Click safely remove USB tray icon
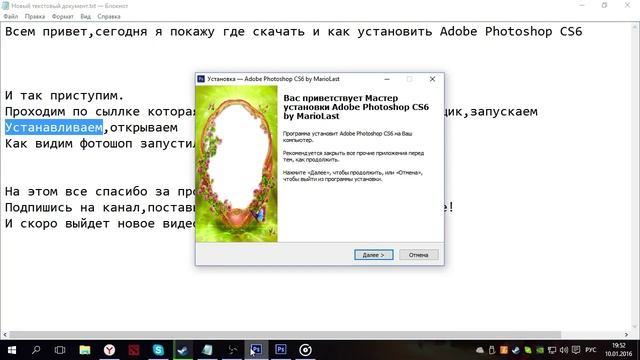Screen dimensions: 640x360 point(492,350)
